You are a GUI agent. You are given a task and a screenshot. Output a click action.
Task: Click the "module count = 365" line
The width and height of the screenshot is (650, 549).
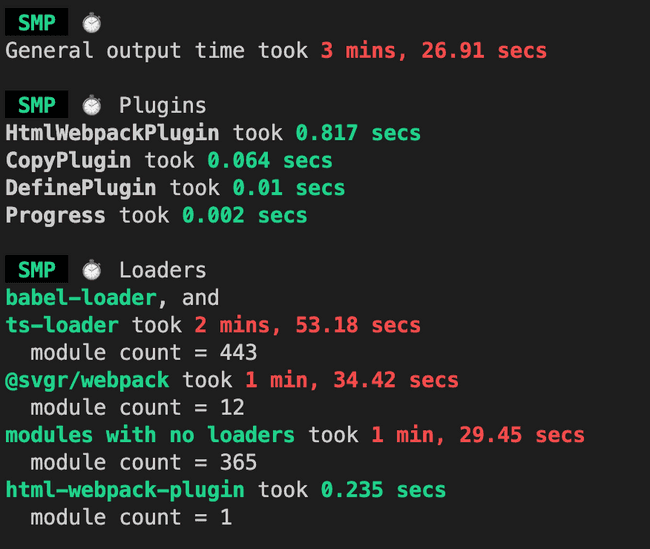tap(144, 463)
